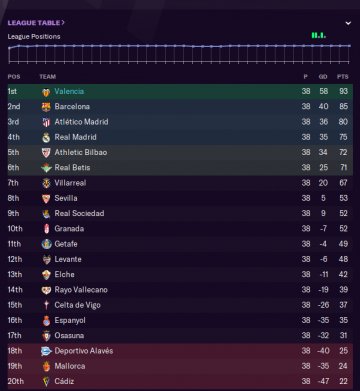Click the Real Betis crest icon

coord(46,168)
